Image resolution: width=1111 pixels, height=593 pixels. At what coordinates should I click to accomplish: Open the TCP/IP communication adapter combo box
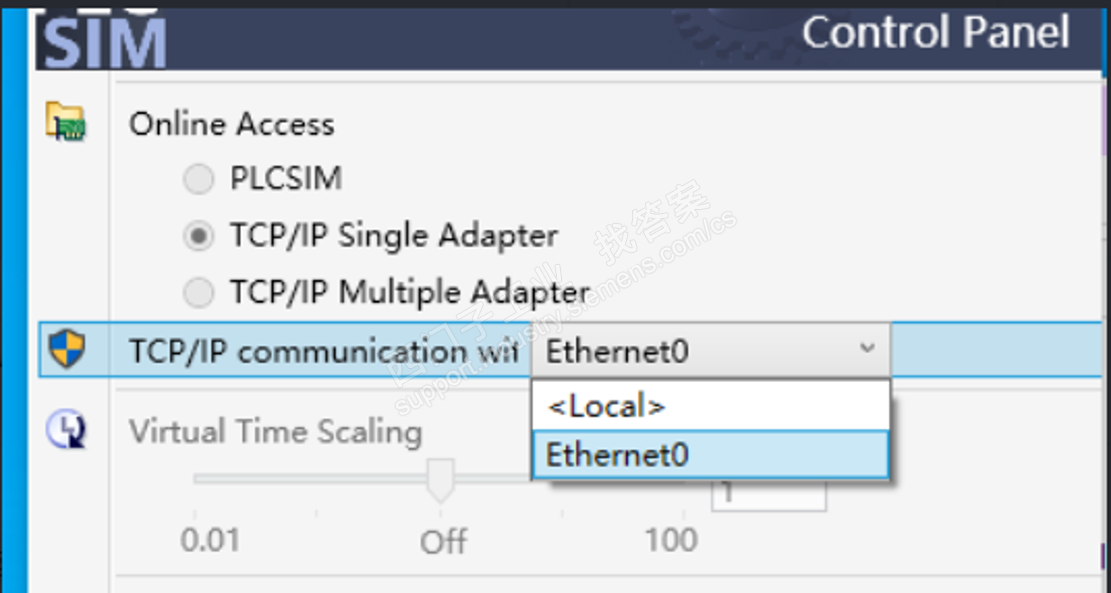pyautogui.click(x=710, y=350)
